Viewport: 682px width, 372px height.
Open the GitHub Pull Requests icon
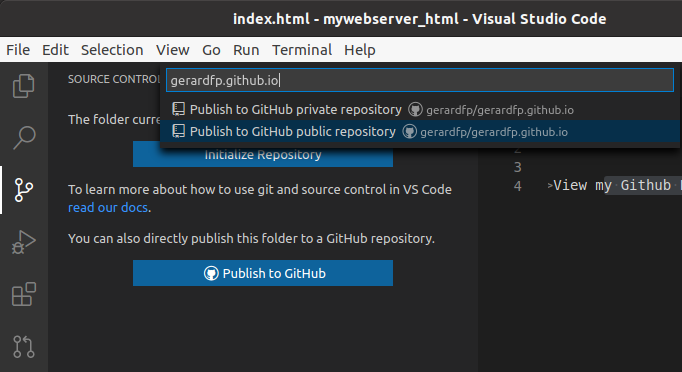pyautogui.click(x=23, y=346)
